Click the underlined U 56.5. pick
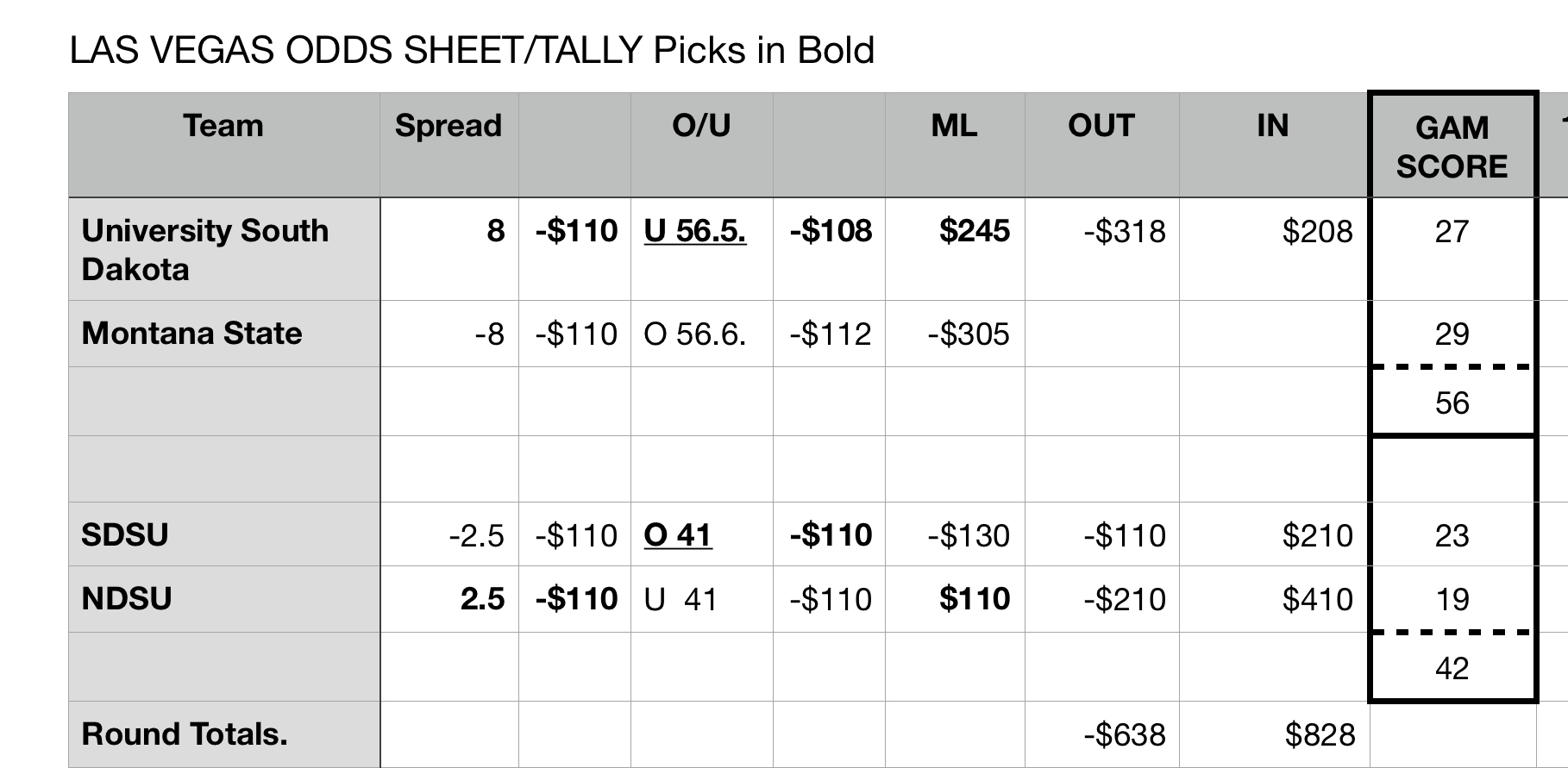Screen dimensions: 1568x768 [695, 231]
